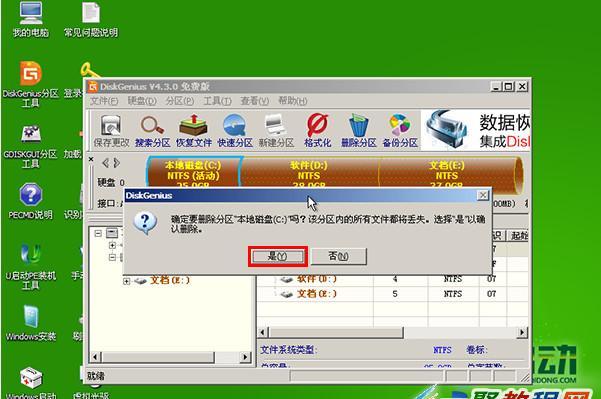Click the 起始 column header

pos(518,235)
